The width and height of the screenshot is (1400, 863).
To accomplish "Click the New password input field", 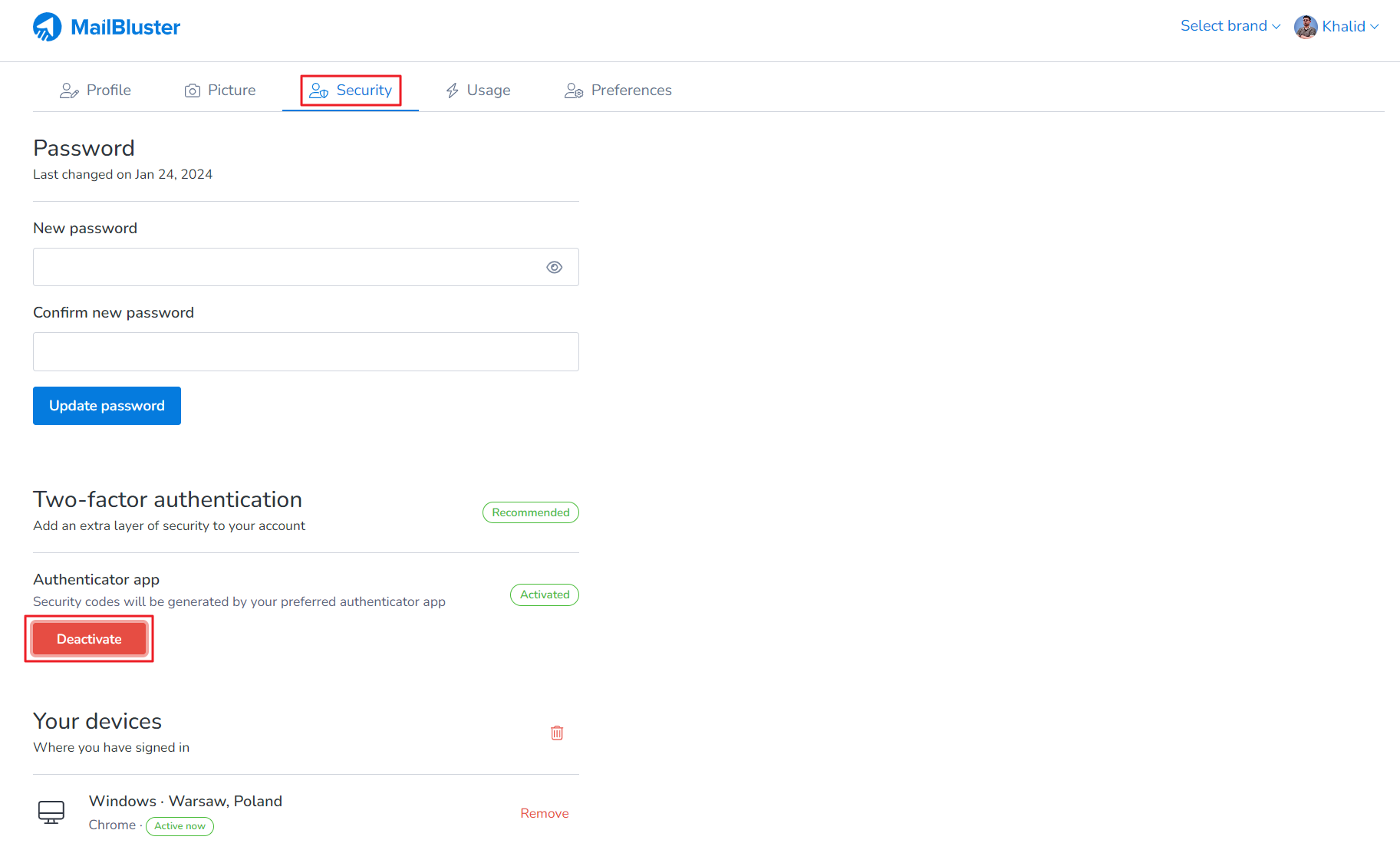I will click(305, 267).
